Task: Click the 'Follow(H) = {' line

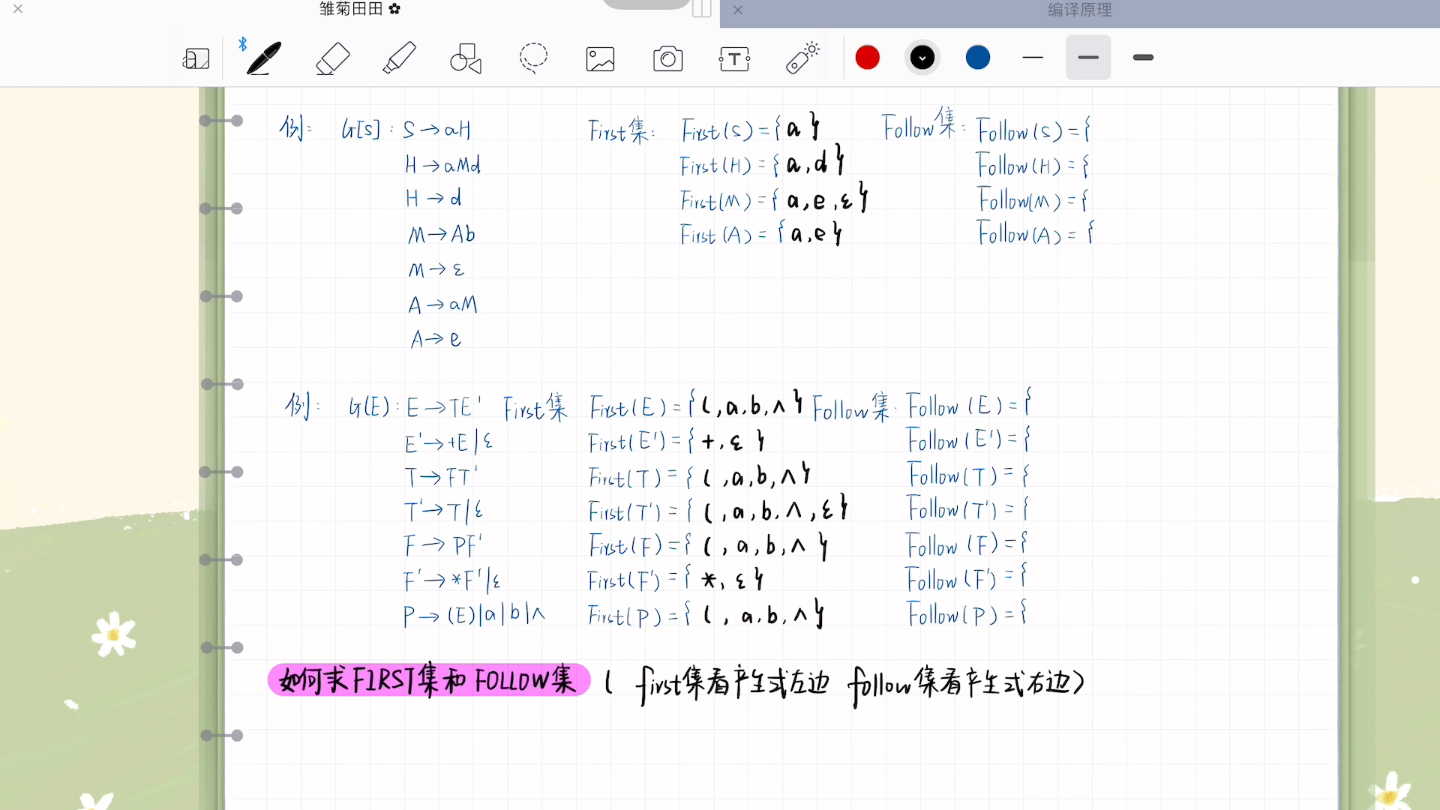Action: (x=1033, y=166)
